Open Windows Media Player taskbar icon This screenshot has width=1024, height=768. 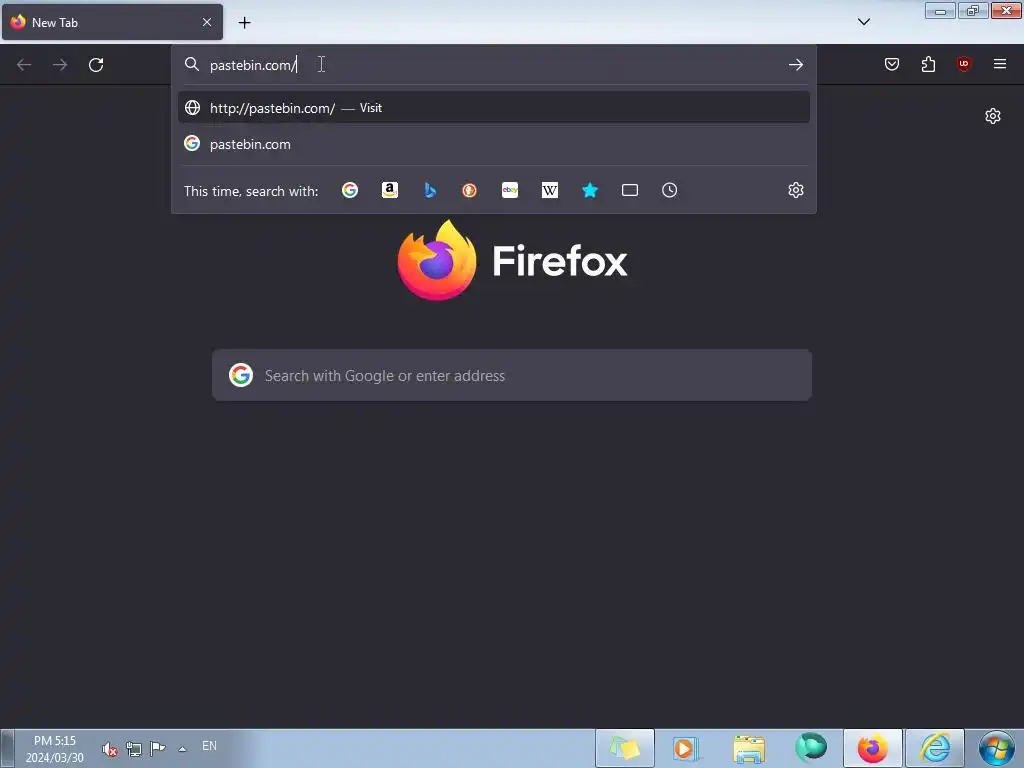686,748
